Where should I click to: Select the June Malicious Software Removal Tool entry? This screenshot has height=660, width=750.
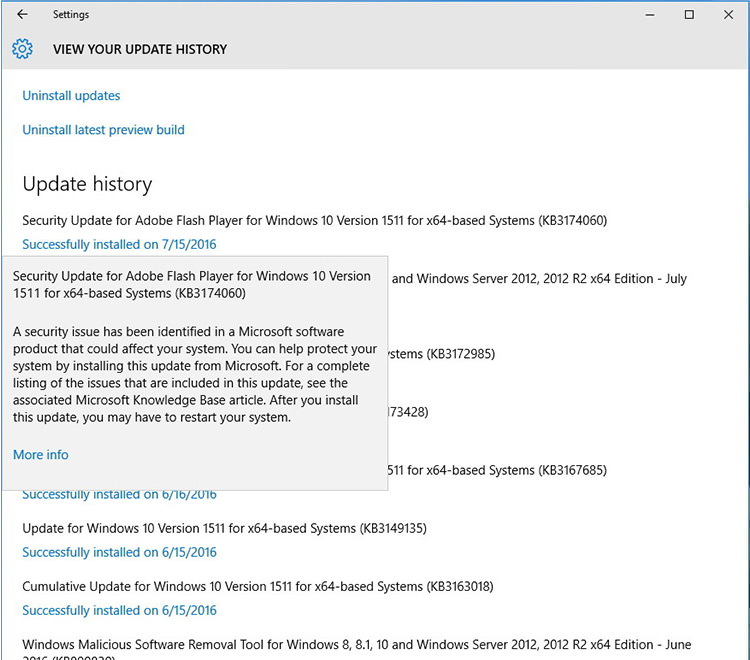click(356, 645)
